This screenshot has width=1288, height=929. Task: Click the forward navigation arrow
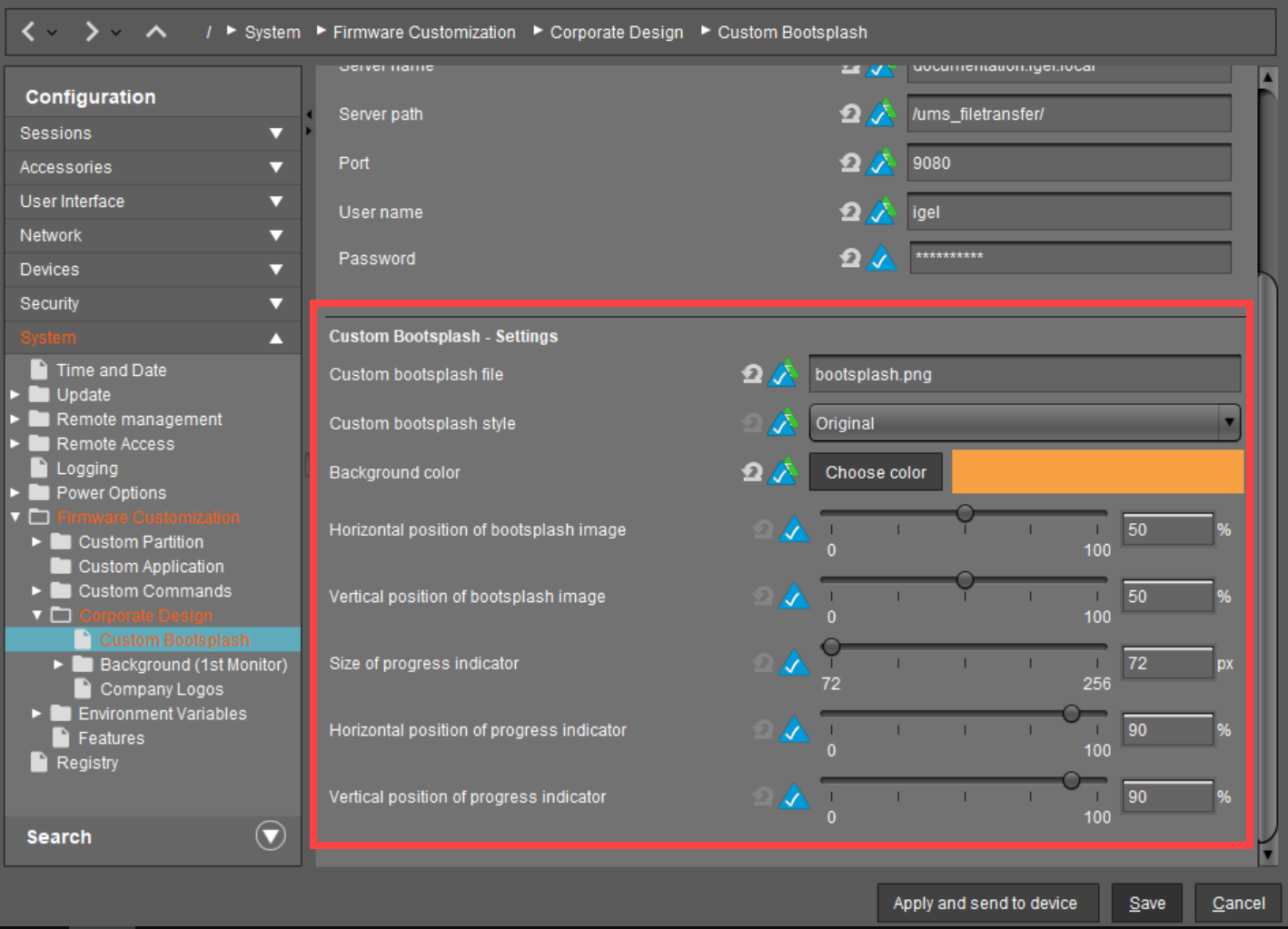91,32
